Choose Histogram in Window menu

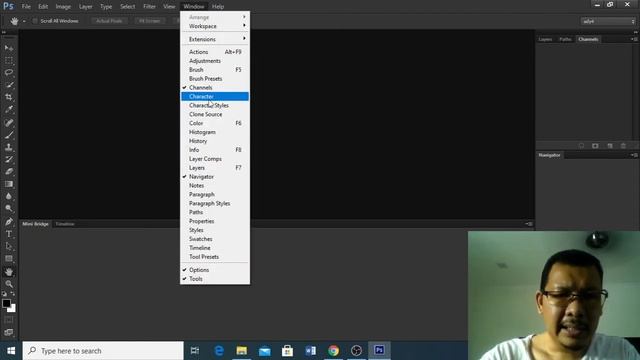click(215, 132)
